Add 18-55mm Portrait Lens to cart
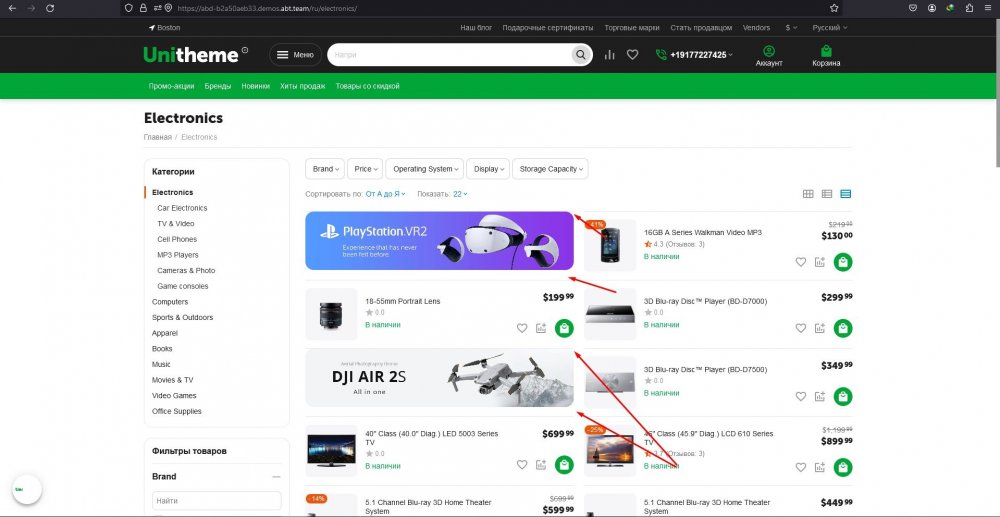The width and height of the screenshot is (1000, 517). 564,328
